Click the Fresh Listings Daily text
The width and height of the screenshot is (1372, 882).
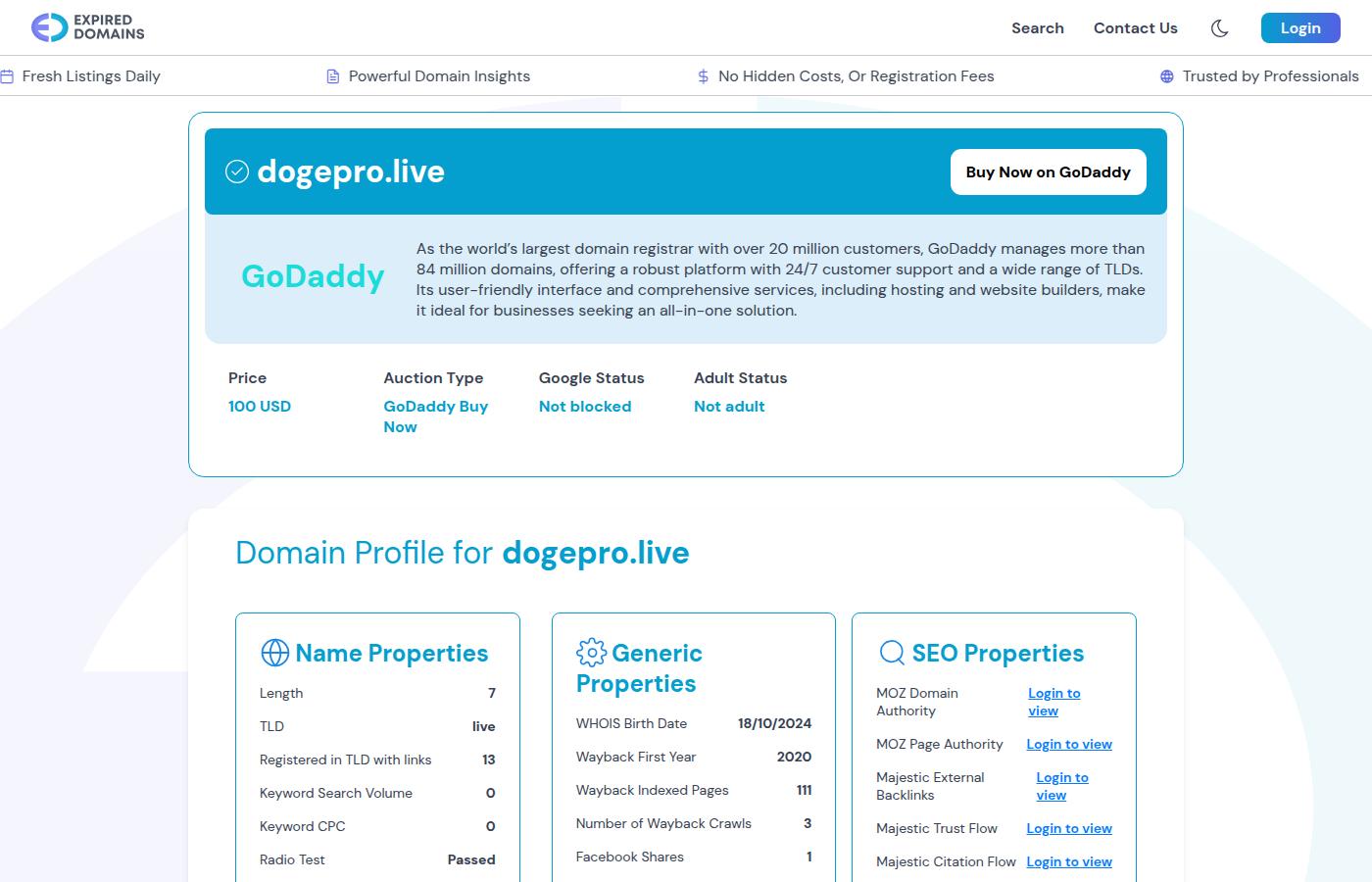coord(91,76)
